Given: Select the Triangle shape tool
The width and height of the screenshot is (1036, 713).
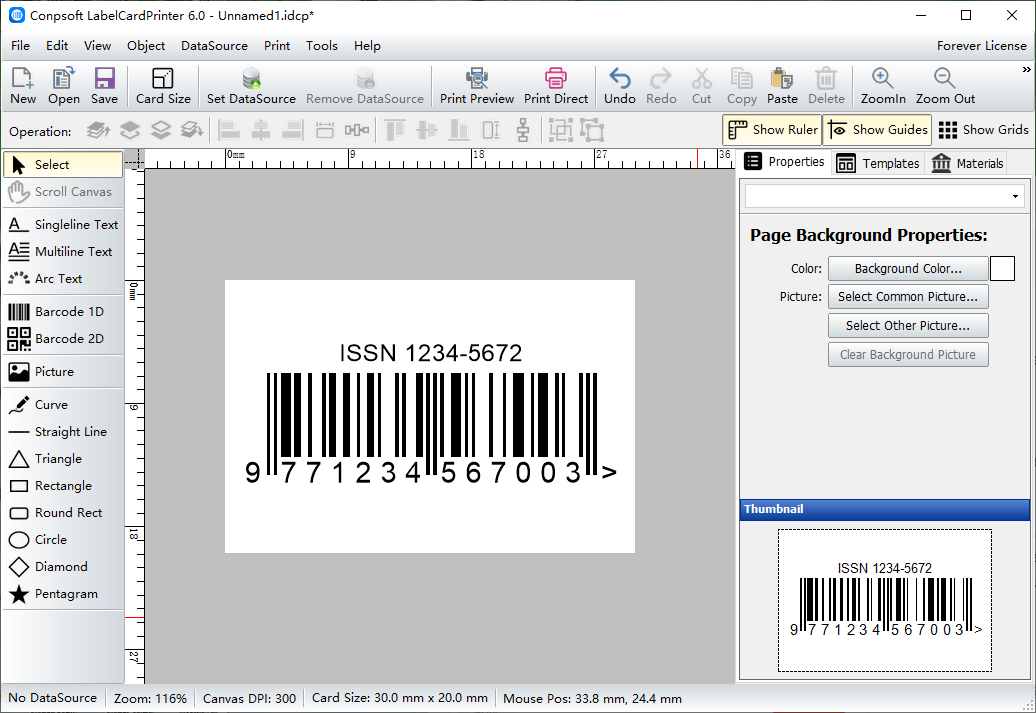Looking at the screenshot, I should [63, 459].
